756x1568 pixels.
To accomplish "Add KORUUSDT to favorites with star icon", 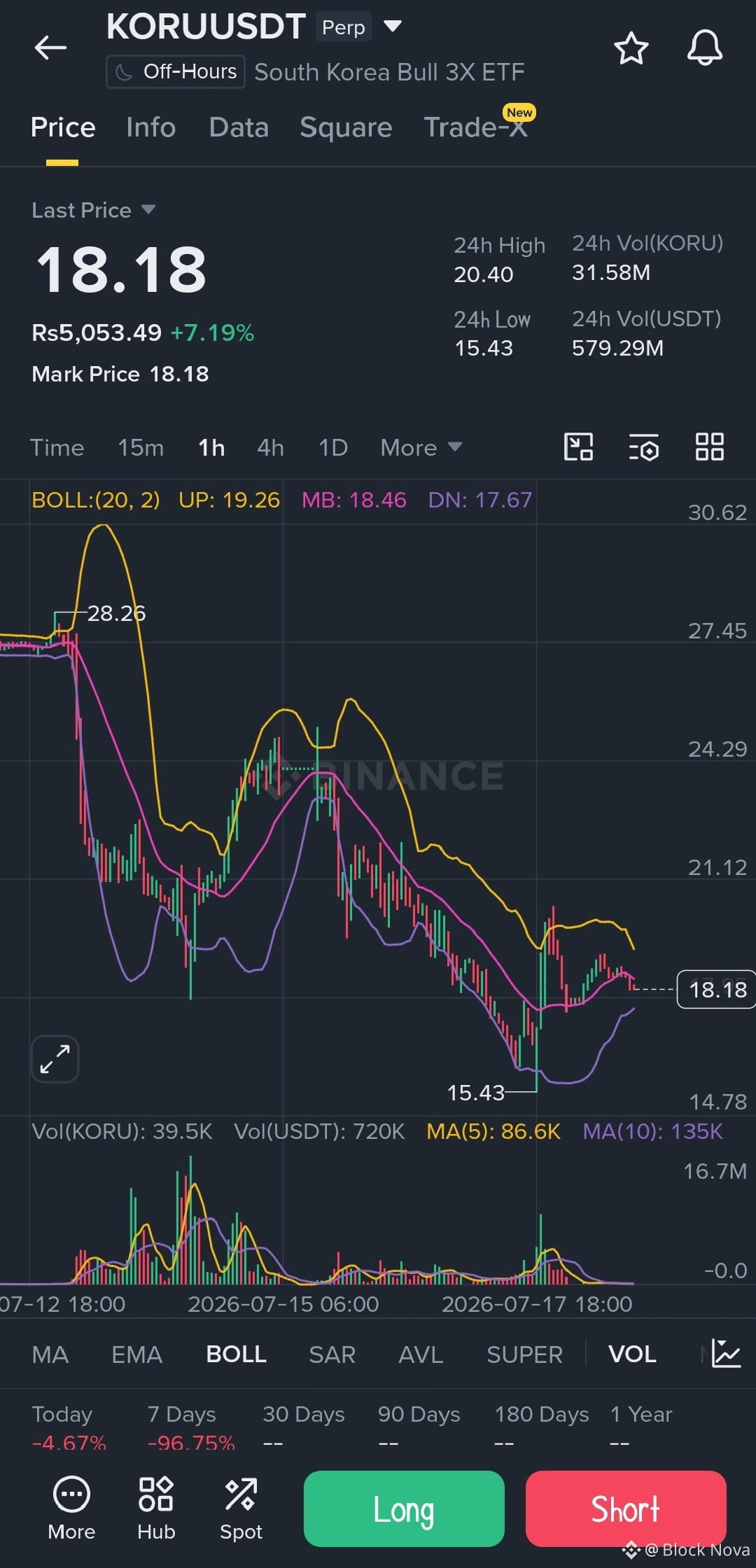I will [631, 48].
